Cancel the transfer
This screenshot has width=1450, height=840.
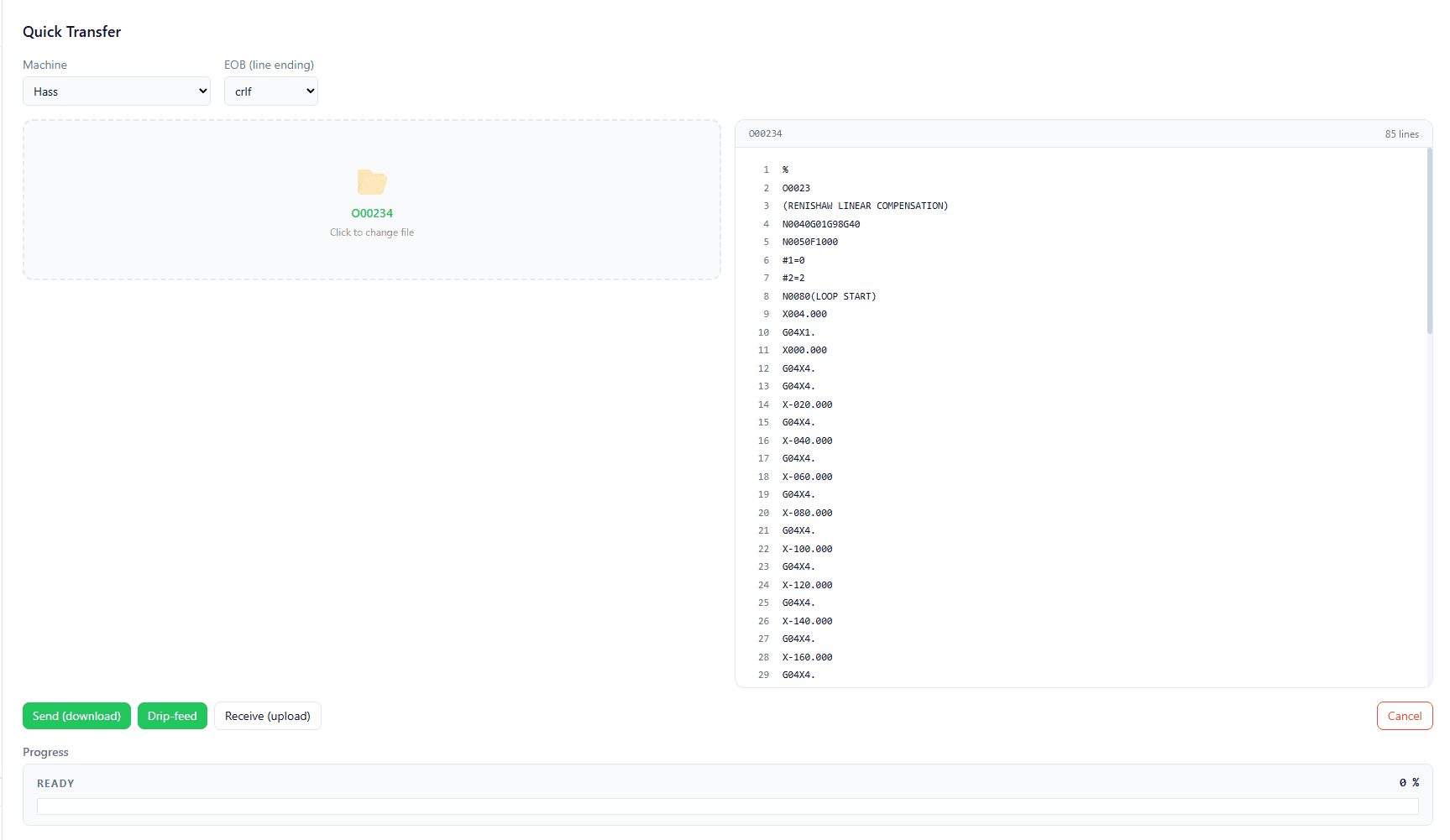pyautogui.click(x=1405, y=716)
